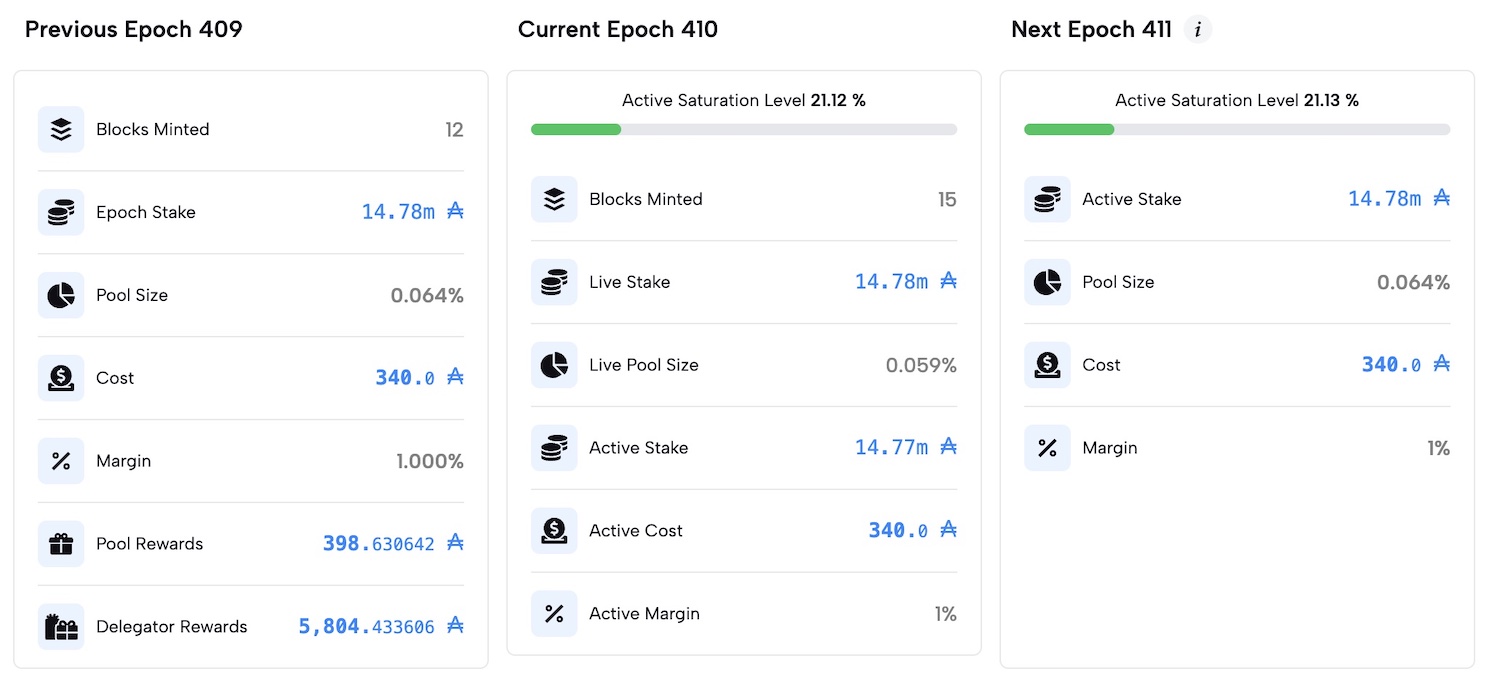Click the Current Epoch 410 heading
1500x682 pixels.
click(x=618, y=30)
